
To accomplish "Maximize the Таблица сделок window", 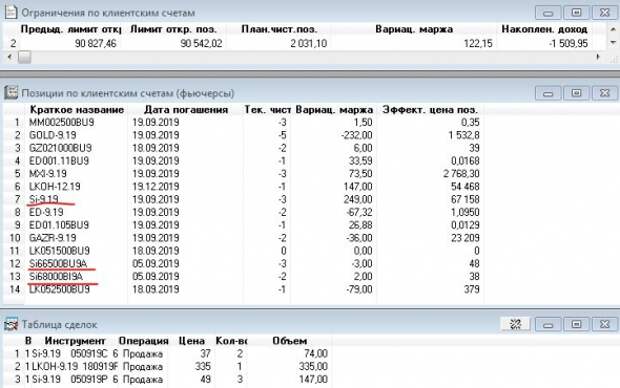I will 576,324.
